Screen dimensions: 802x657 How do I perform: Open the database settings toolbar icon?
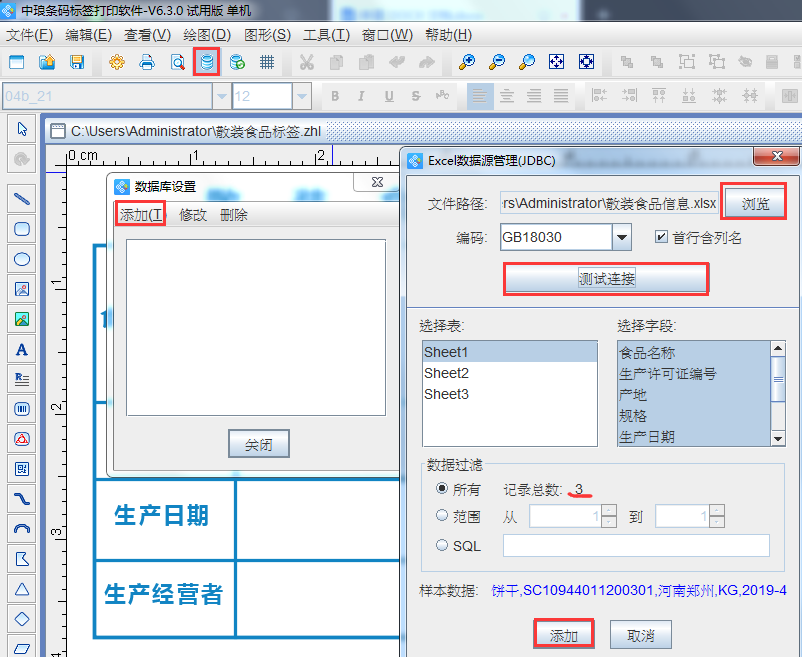(207, 61)
